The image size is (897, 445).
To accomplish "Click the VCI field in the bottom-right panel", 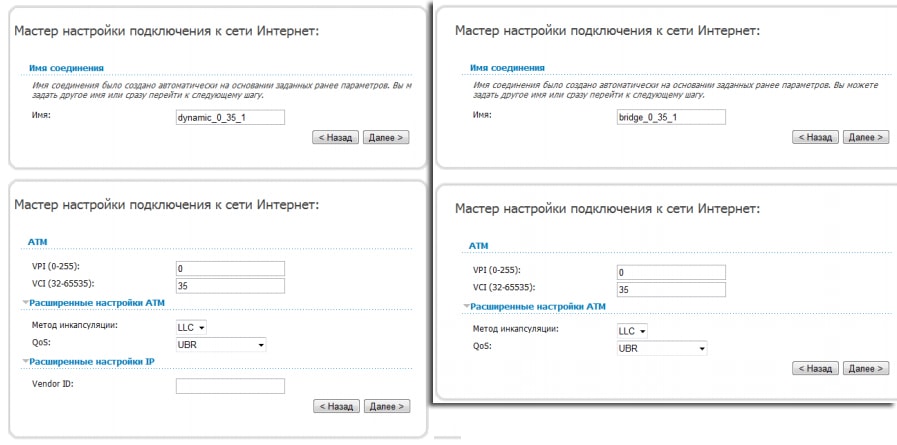I will coord(671,289).
